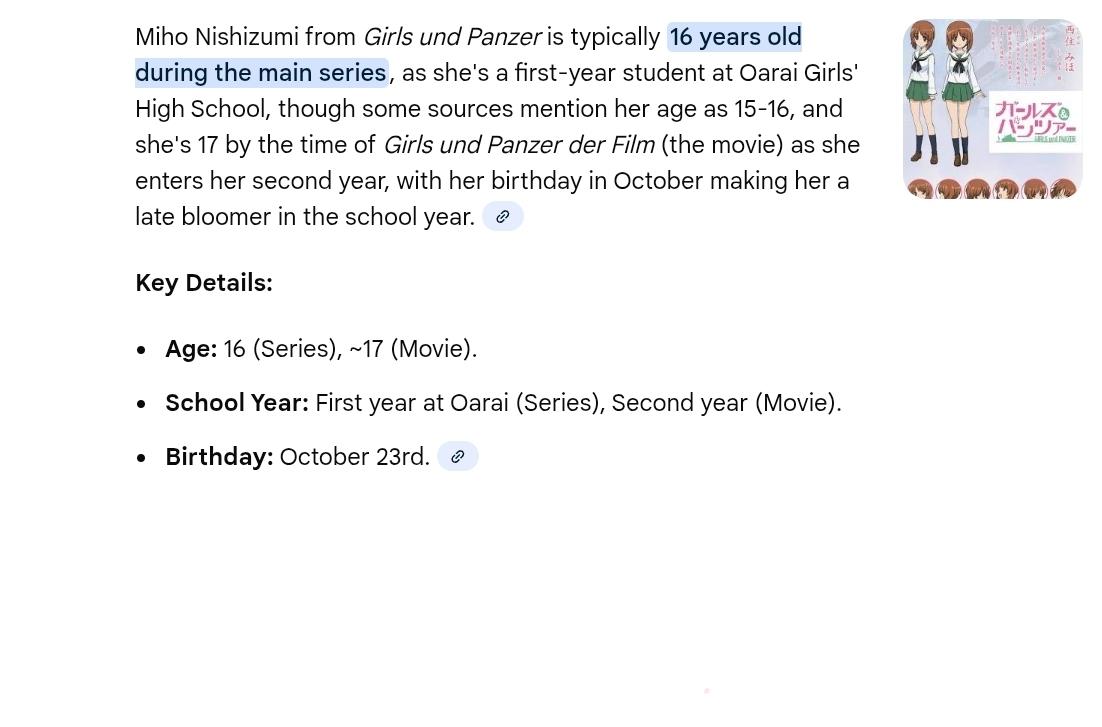This screenshot has width=1102, height=727.
Task: Click the "Second year (Movie)." text
Action: [726, 403]
